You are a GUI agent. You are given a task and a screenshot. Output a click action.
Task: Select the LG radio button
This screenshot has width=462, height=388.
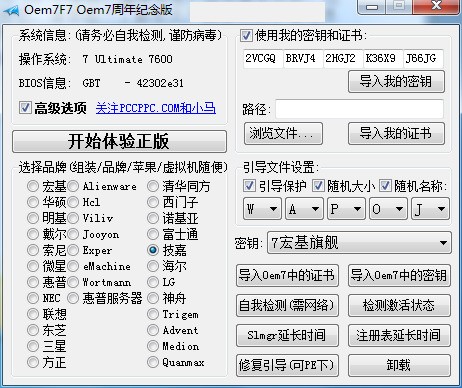[x=153, y=282]
